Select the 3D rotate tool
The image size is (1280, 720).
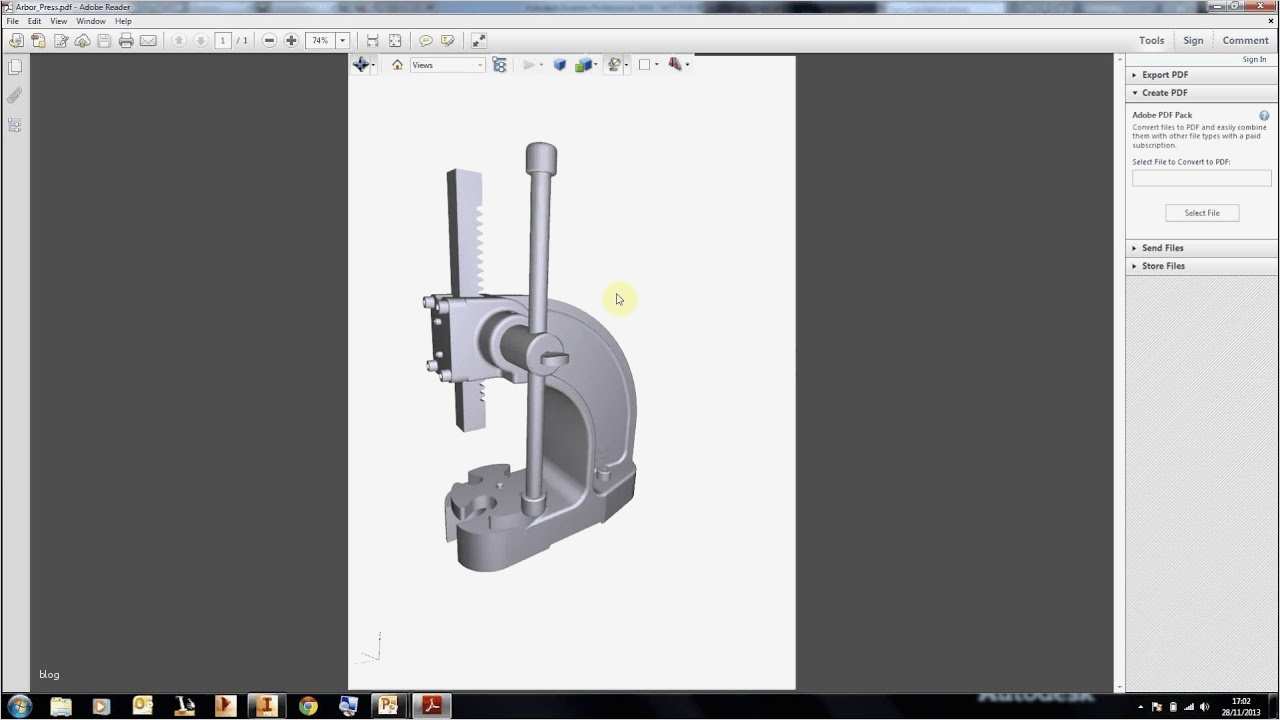click(361, 65)
